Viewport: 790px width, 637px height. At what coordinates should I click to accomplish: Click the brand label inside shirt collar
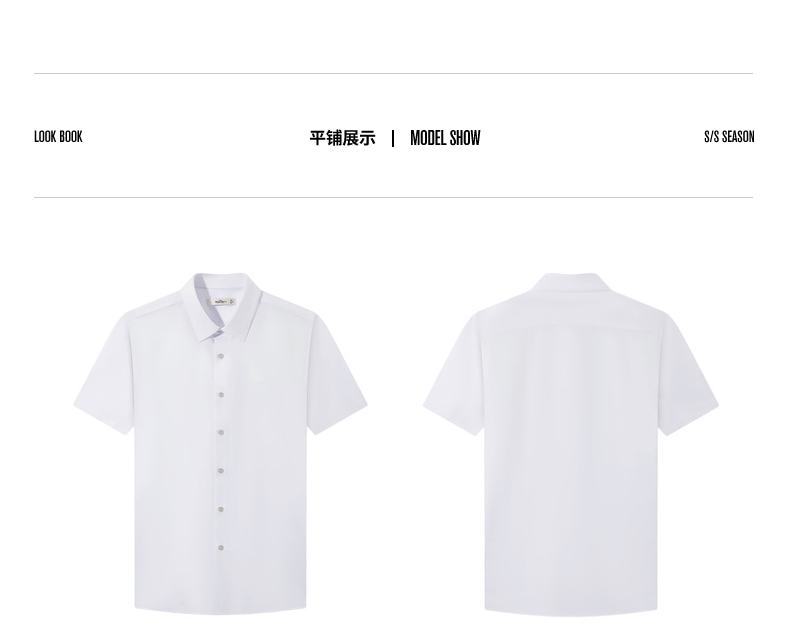coord(222,302)
